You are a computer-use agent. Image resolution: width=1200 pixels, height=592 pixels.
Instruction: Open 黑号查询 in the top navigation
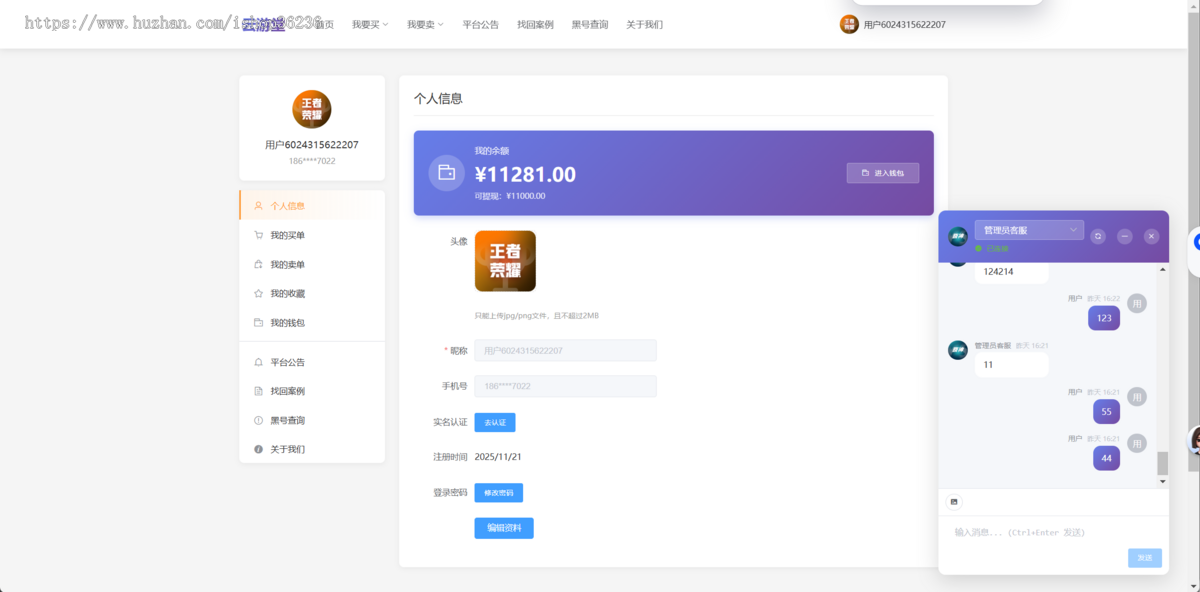click(x=590, y=24)
